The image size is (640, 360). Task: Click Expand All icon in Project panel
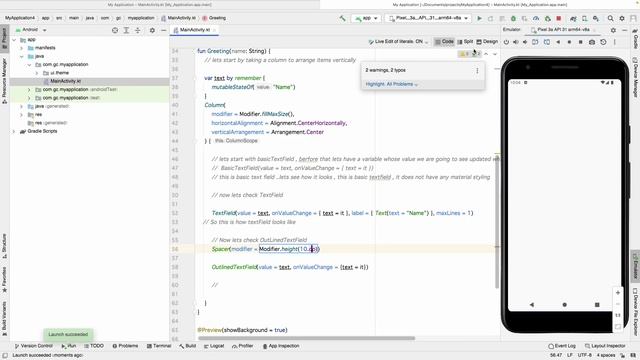(126, 30)
